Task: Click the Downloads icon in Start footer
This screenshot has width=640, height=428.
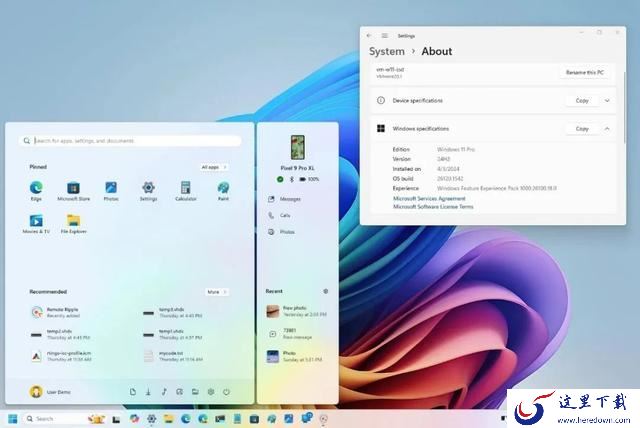Action: click(x=148, y=392)
